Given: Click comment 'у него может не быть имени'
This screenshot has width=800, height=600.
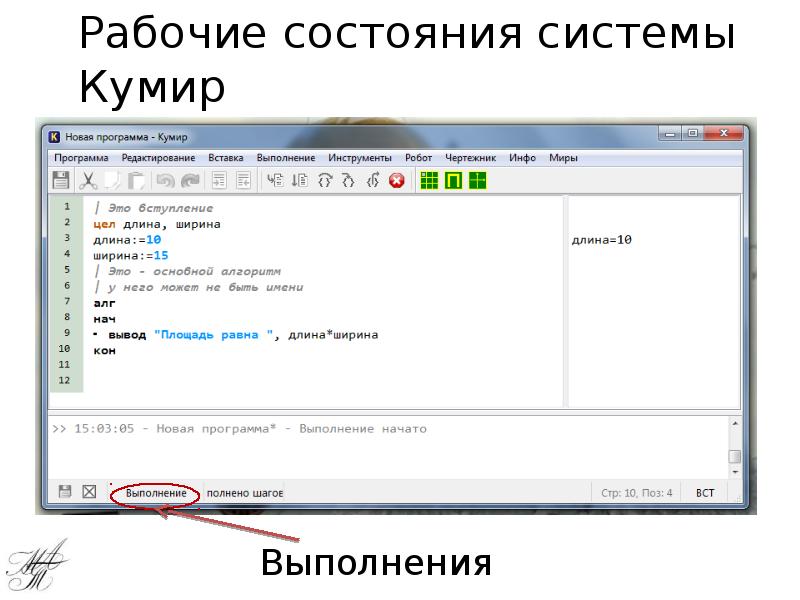Looking at the screenshot, I should pyautogui.click(x=198, y=287).
